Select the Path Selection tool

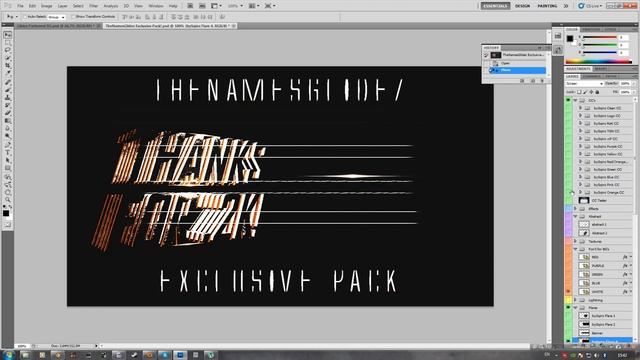pos(7,161)
